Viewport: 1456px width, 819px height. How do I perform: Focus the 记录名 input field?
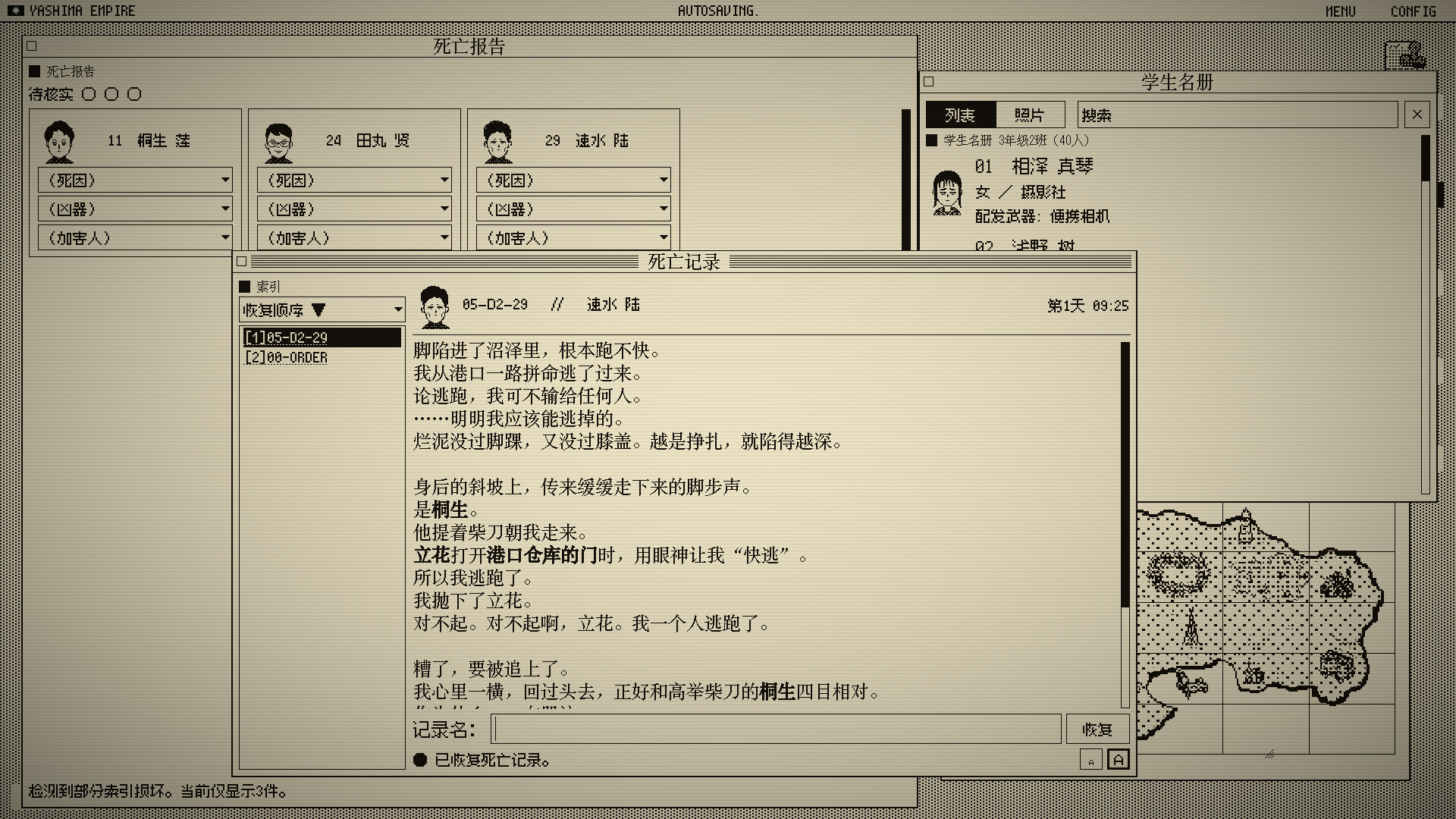tap(776, 730)
